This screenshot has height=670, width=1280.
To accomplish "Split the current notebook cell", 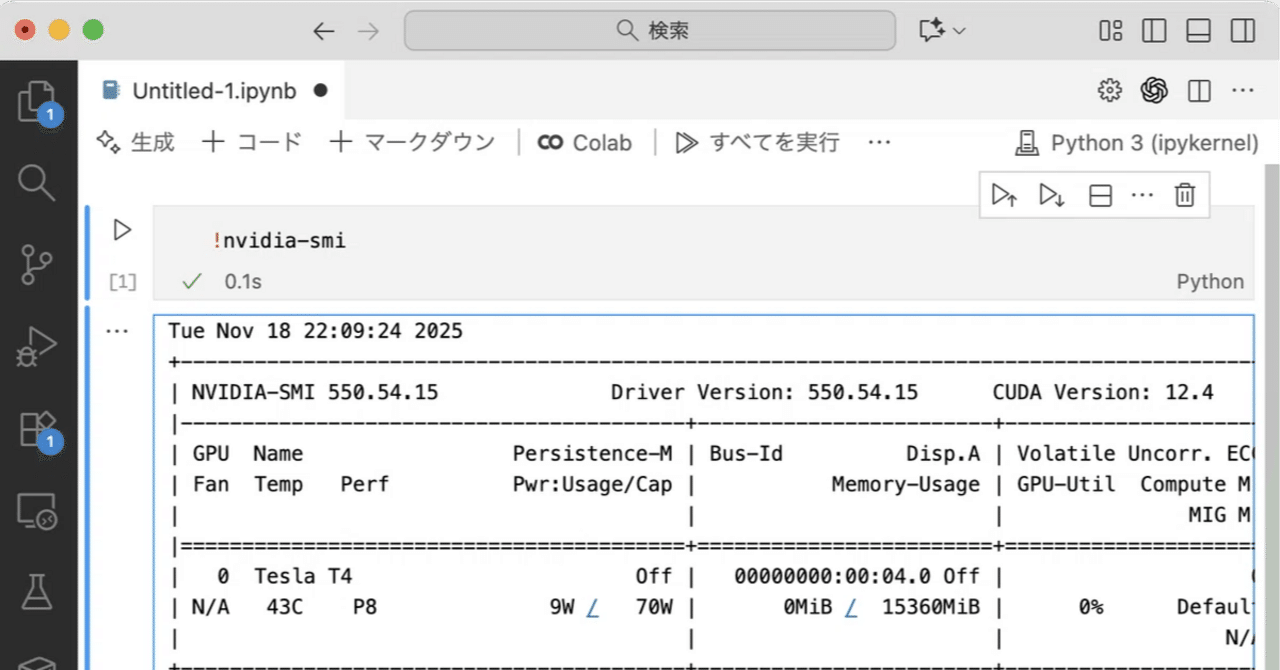I will click(x=1099, y=195).
